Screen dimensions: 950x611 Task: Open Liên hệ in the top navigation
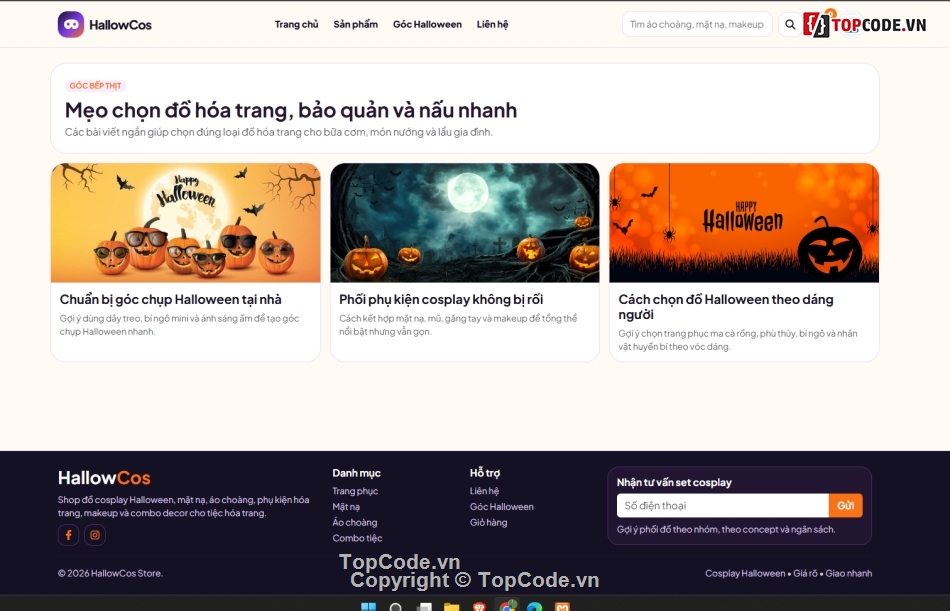click(493, 24)
